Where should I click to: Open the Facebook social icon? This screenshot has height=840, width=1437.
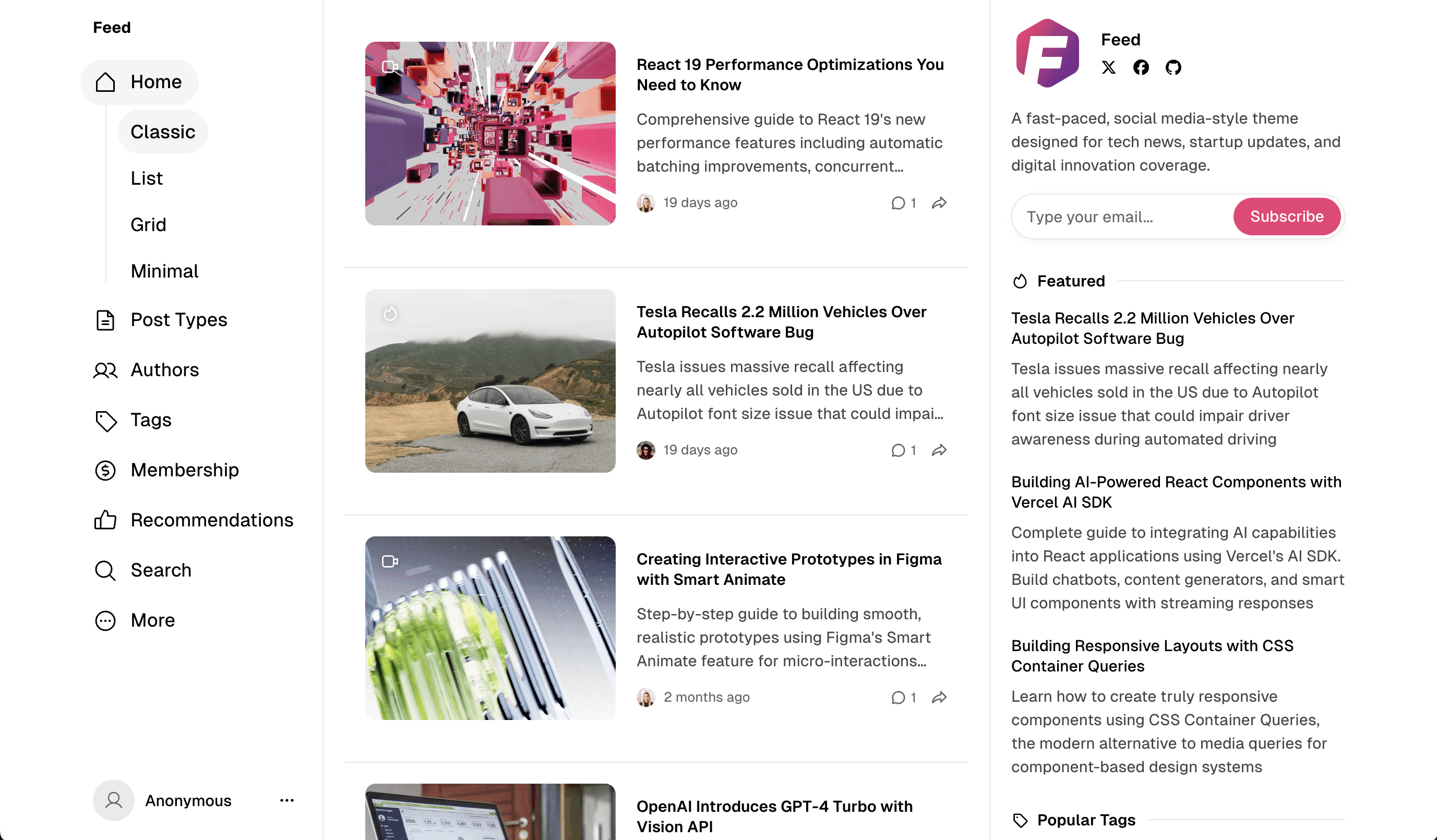coord(1141,67)
